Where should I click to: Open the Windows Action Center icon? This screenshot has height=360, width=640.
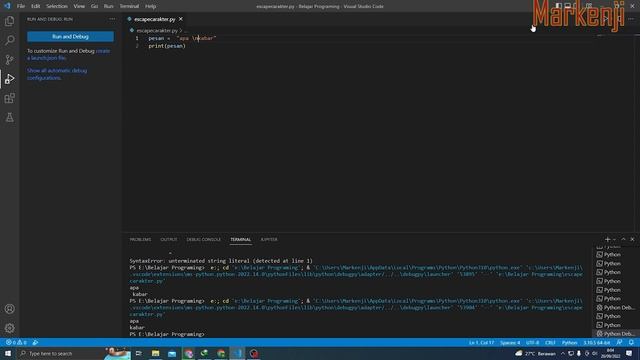coord(629,353)
